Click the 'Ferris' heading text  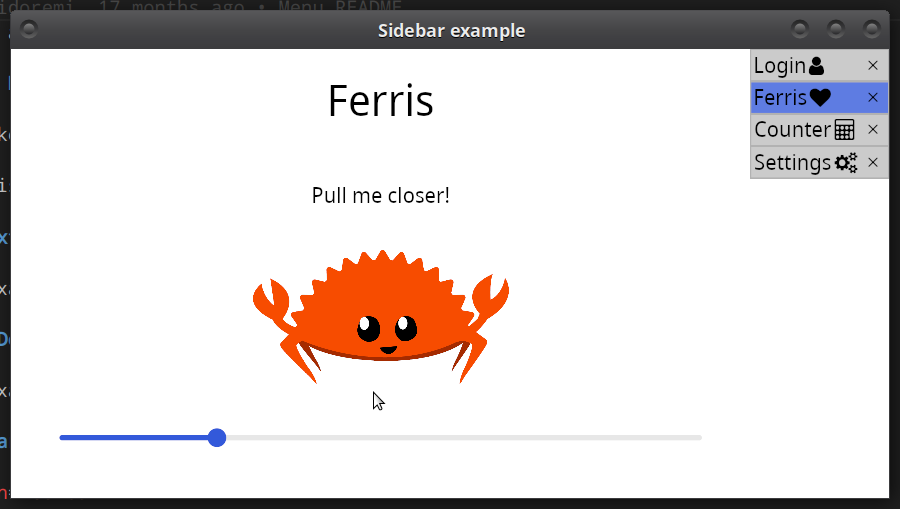(381, 101)
